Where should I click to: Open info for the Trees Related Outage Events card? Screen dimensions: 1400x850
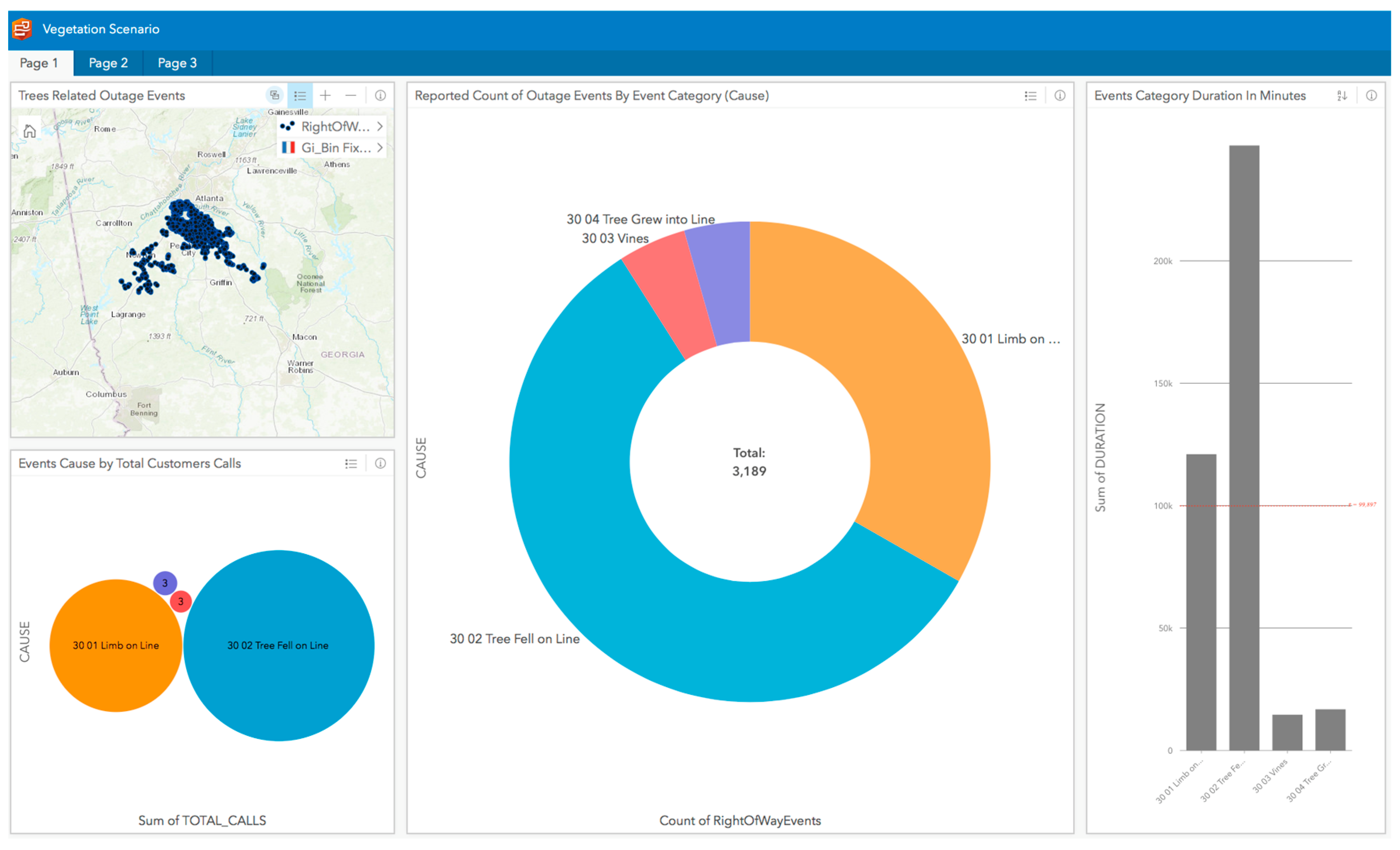tap(380, 96)
